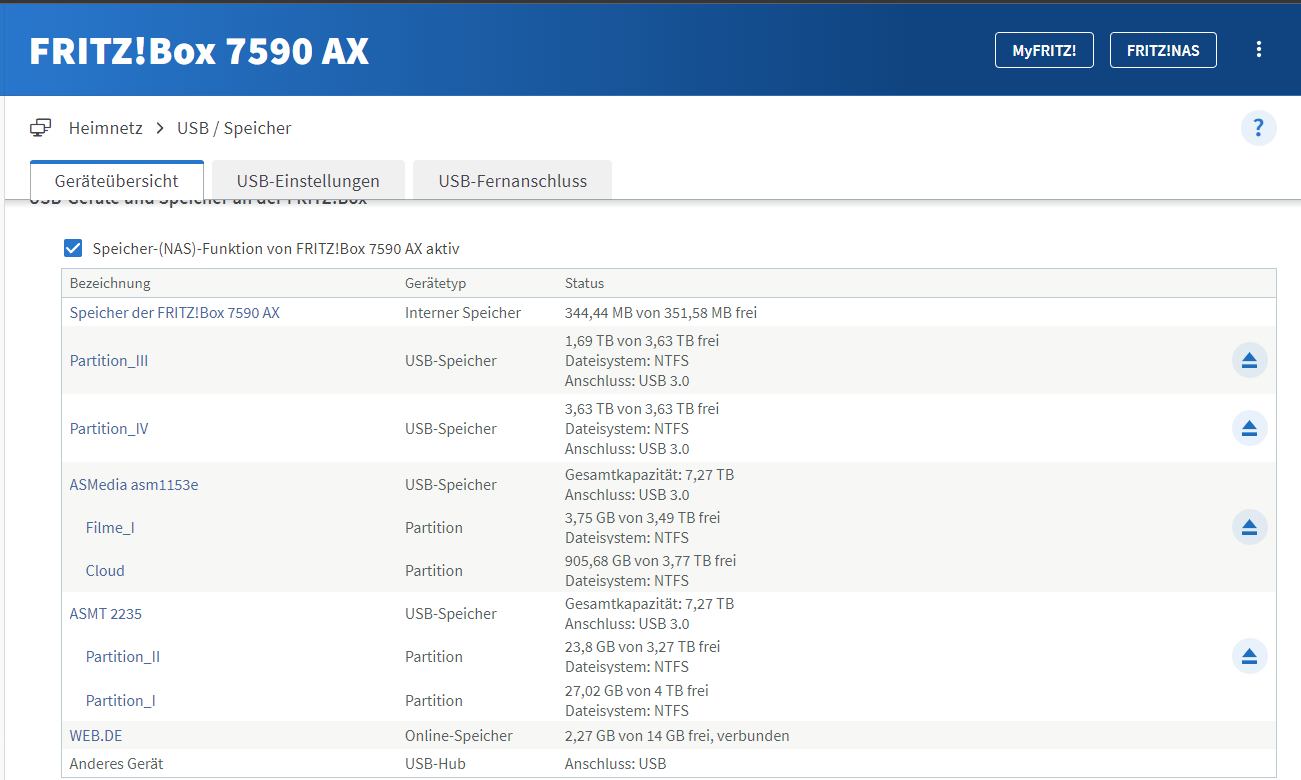Select the Geräteübersicht tab
The width and height of the screenshot is (1301, 780).
(x=116, y=181)
